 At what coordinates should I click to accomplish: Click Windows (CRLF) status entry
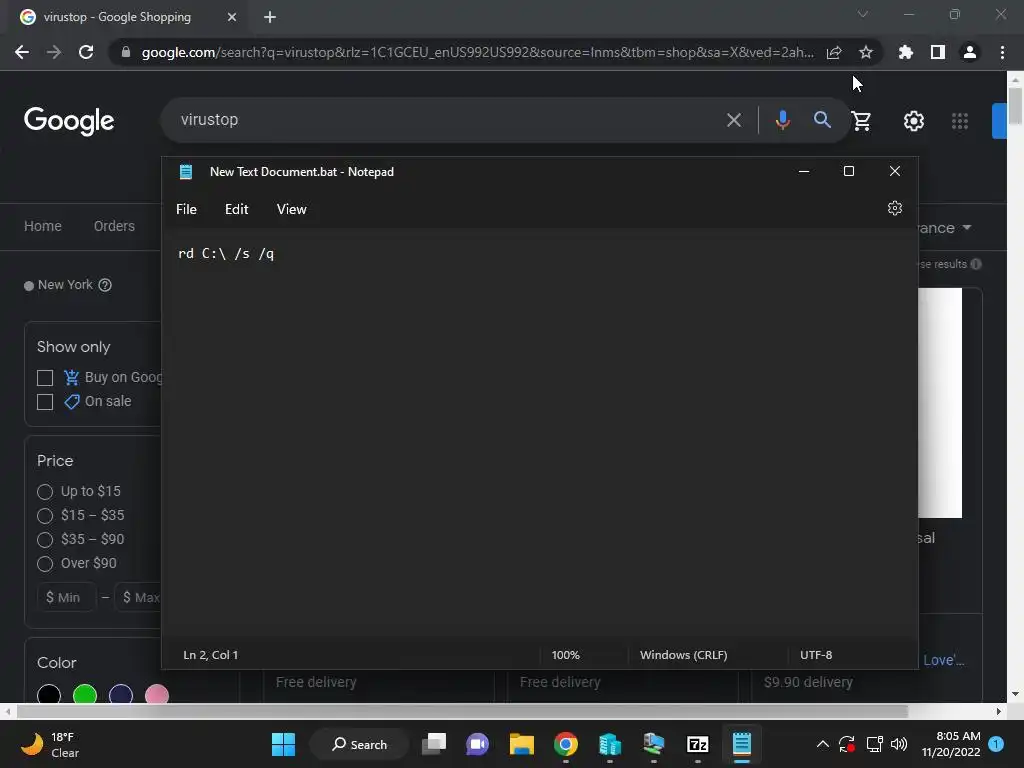tap(683, 654)
